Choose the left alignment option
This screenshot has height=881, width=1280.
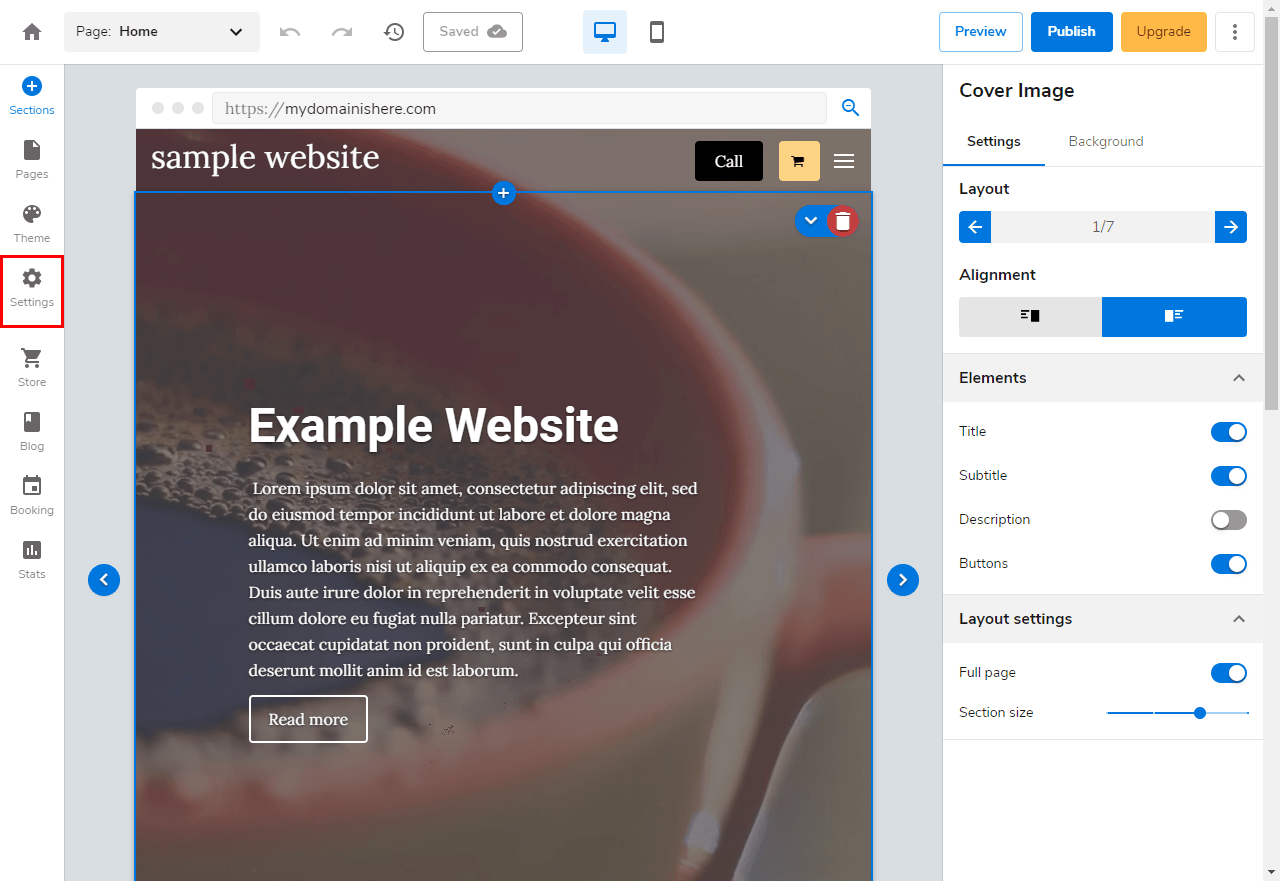pyautogui.click(x=1030, y=316)
